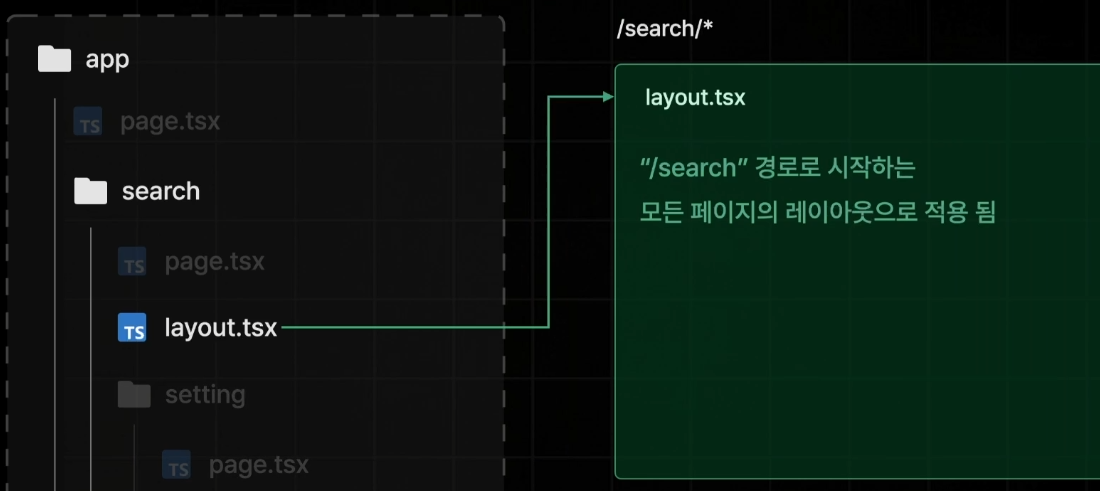
Task: Click TS icon of page.tsx under search
Action: tap(132, 262)
